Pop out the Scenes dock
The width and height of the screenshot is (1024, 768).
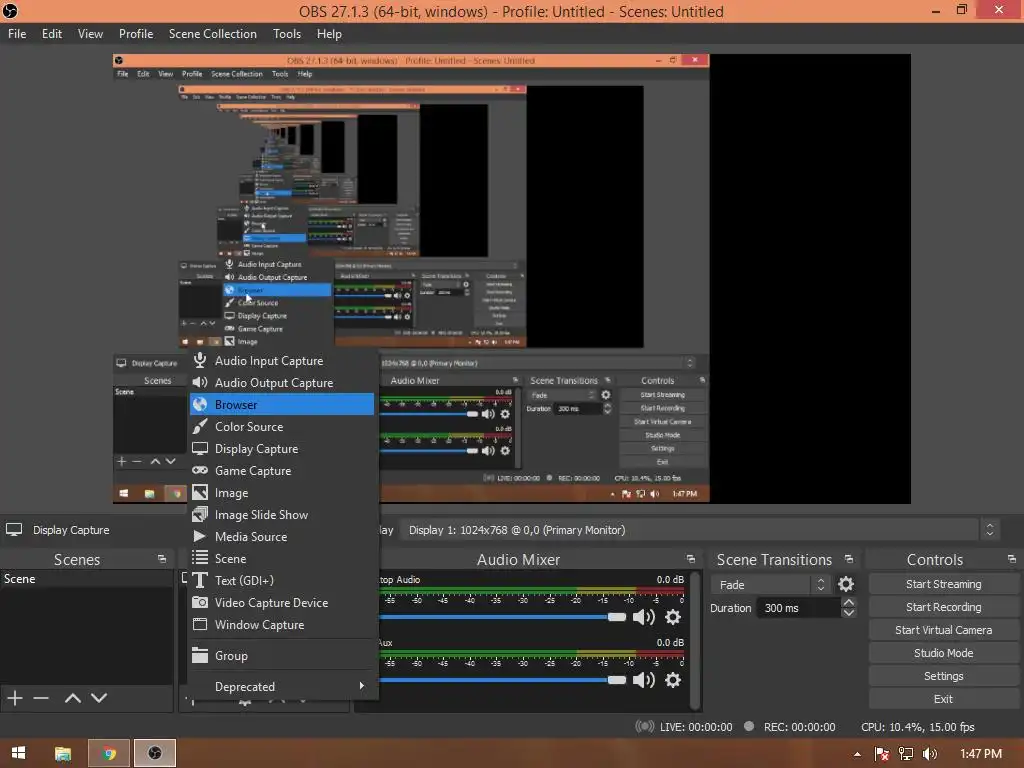tap(162, 559)
